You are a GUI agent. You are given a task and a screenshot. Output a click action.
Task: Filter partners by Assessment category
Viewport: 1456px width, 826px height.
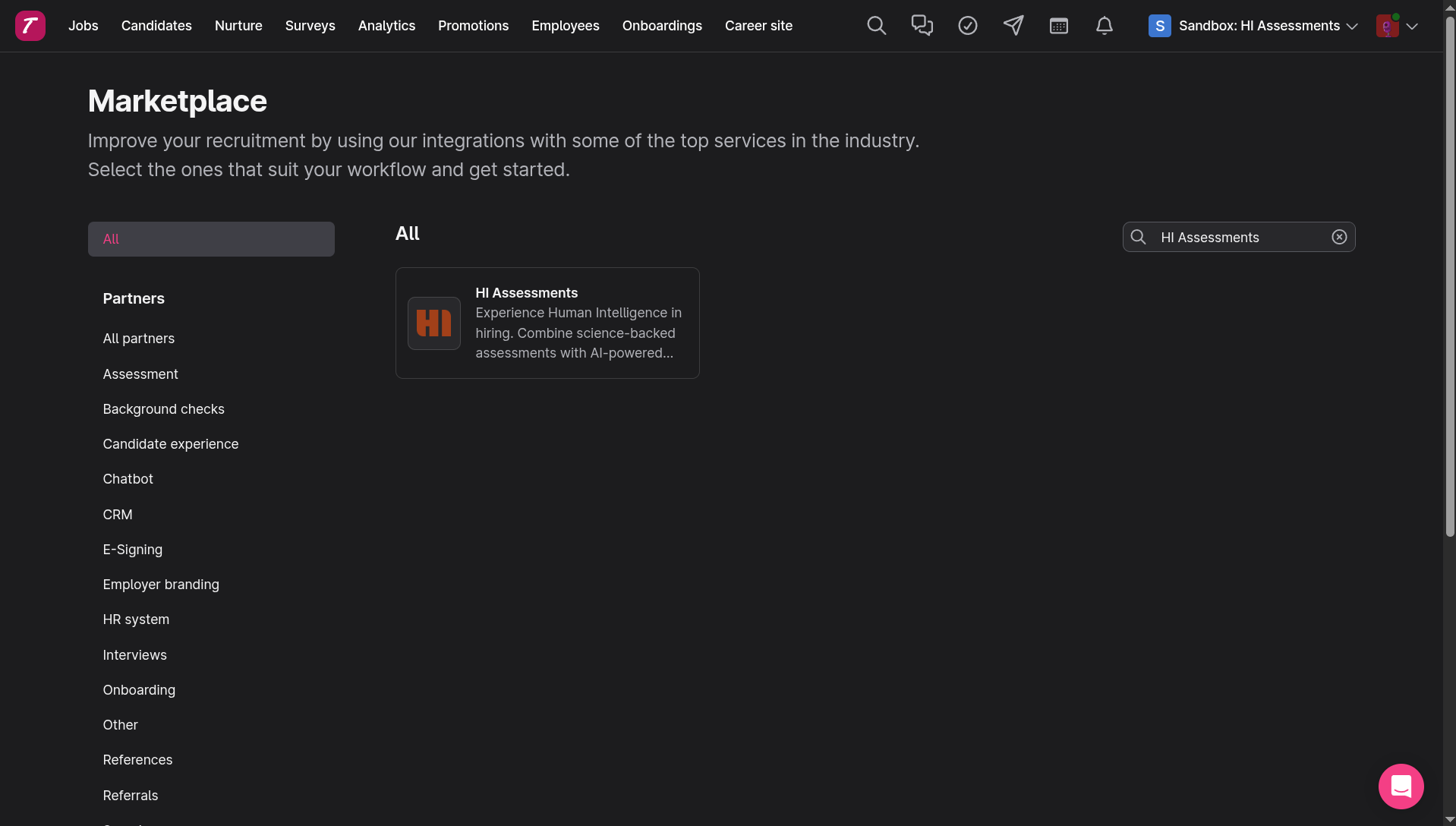(140, 374)
